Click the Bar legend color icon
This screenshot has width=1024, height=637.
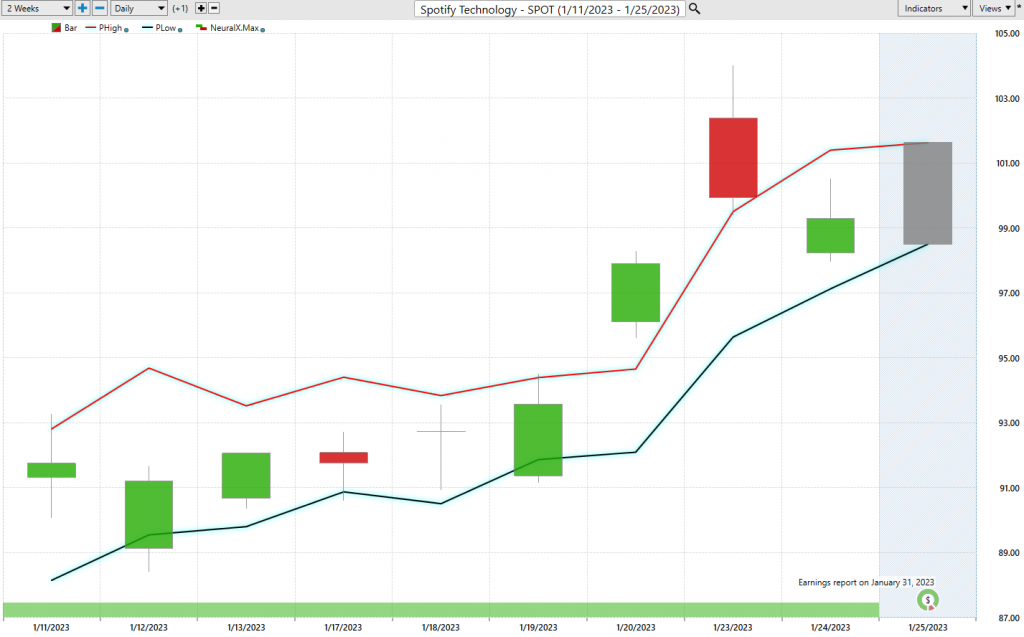[x=56, y=28]
